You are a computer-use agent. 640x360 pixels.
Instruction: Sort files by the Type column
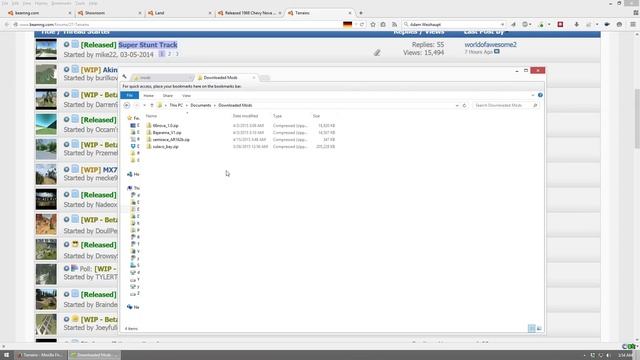[x=278, y=116]
